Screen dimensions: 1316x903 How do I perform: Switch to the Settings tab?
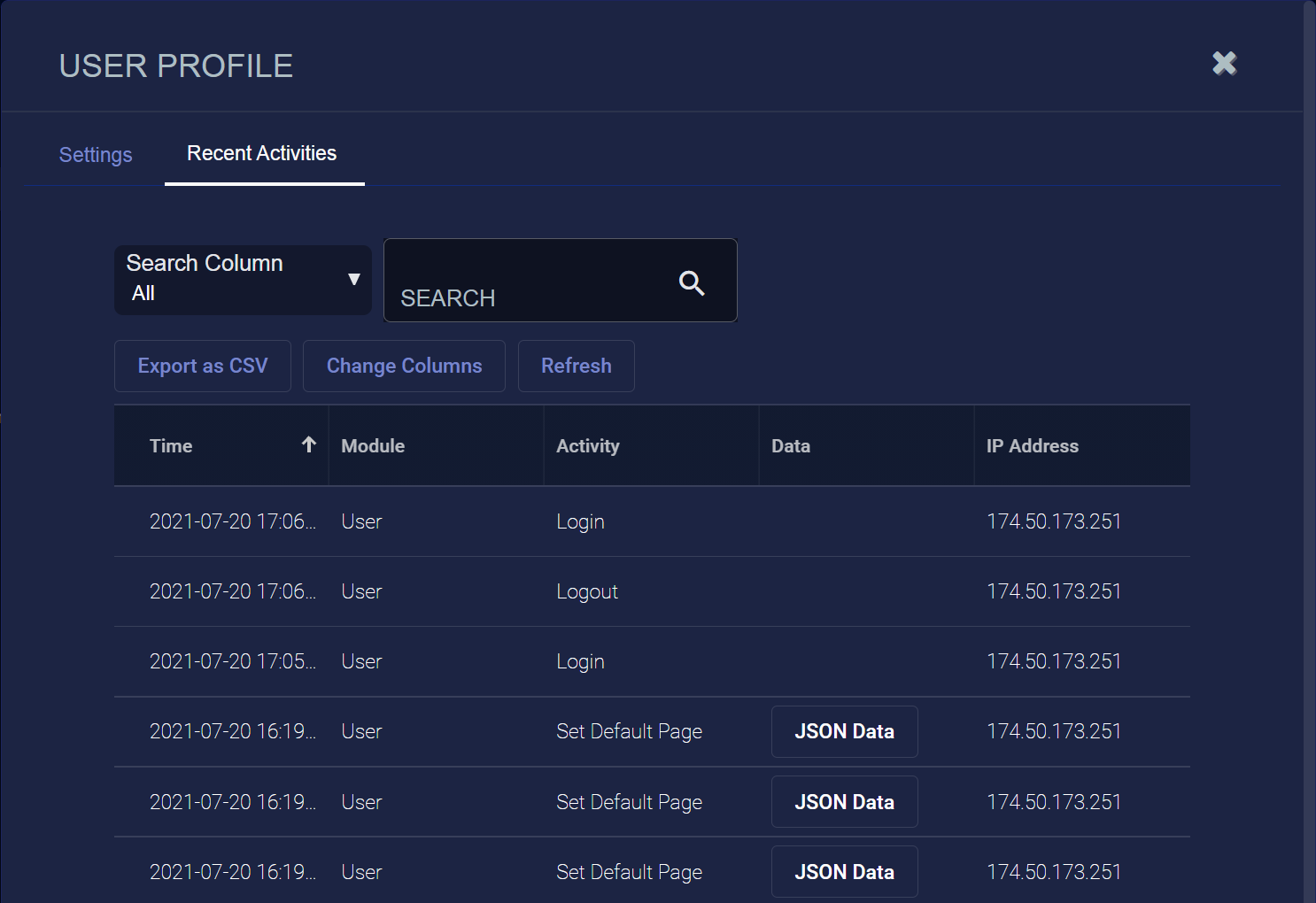pos(96,155)
